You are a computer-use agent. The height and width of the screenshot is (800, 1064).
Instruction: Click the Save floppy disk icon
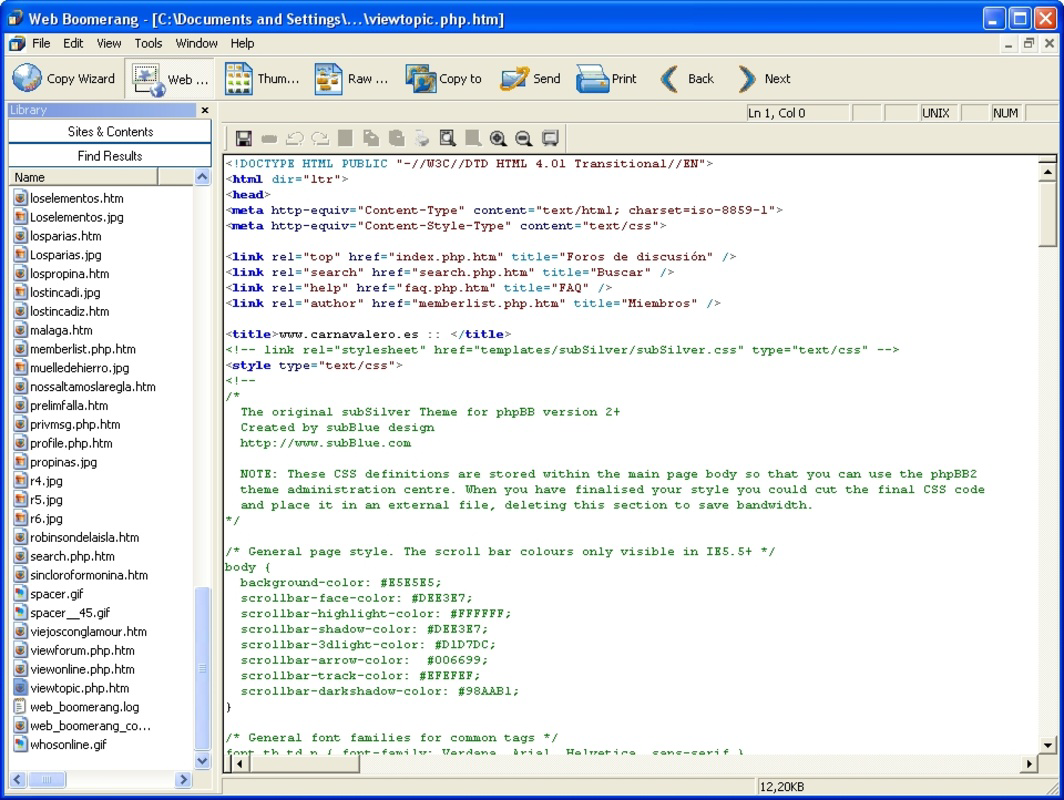(x=244, y=138)
